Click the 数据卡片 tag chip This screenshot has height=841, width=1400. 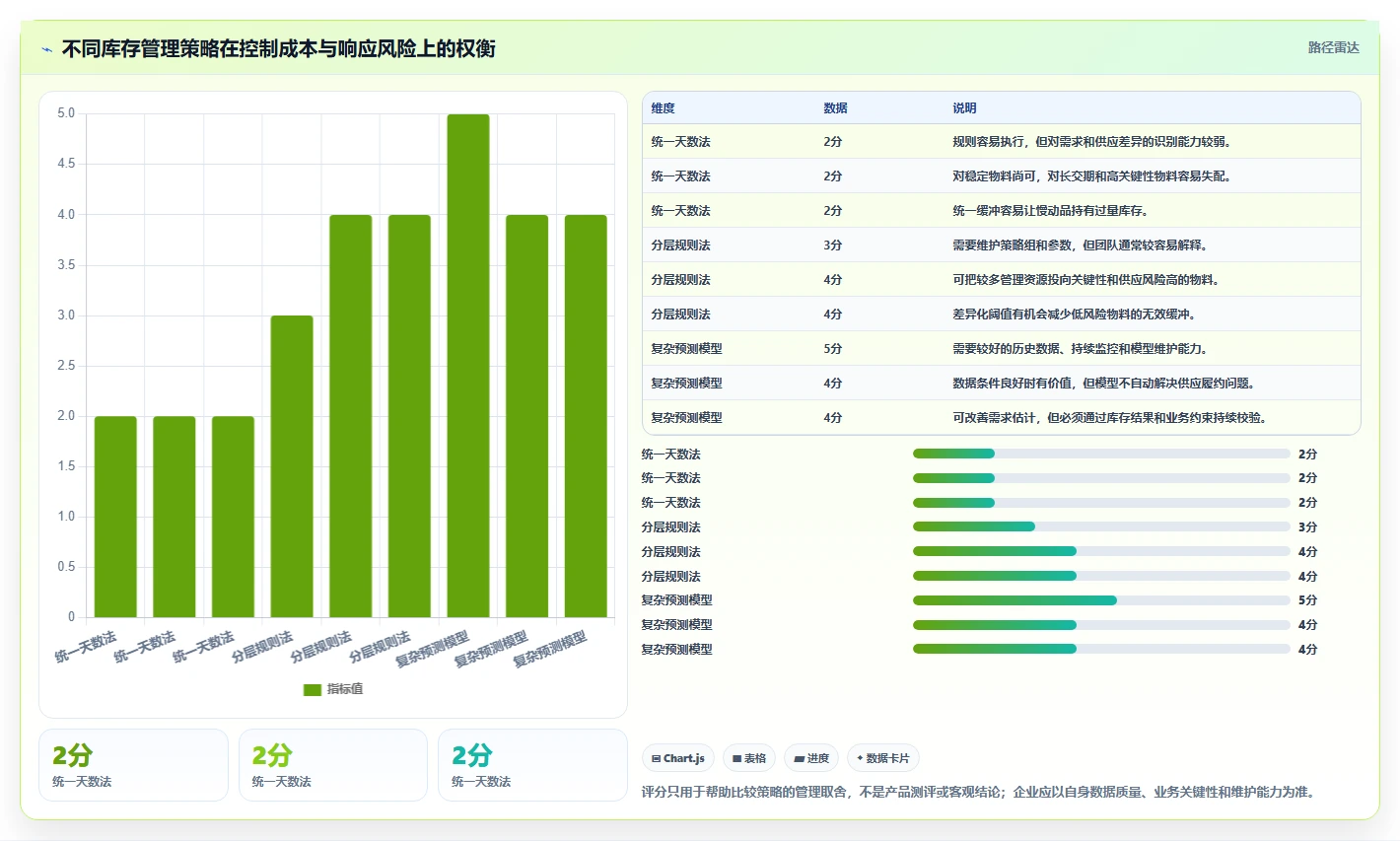click(x=883, y=758)
